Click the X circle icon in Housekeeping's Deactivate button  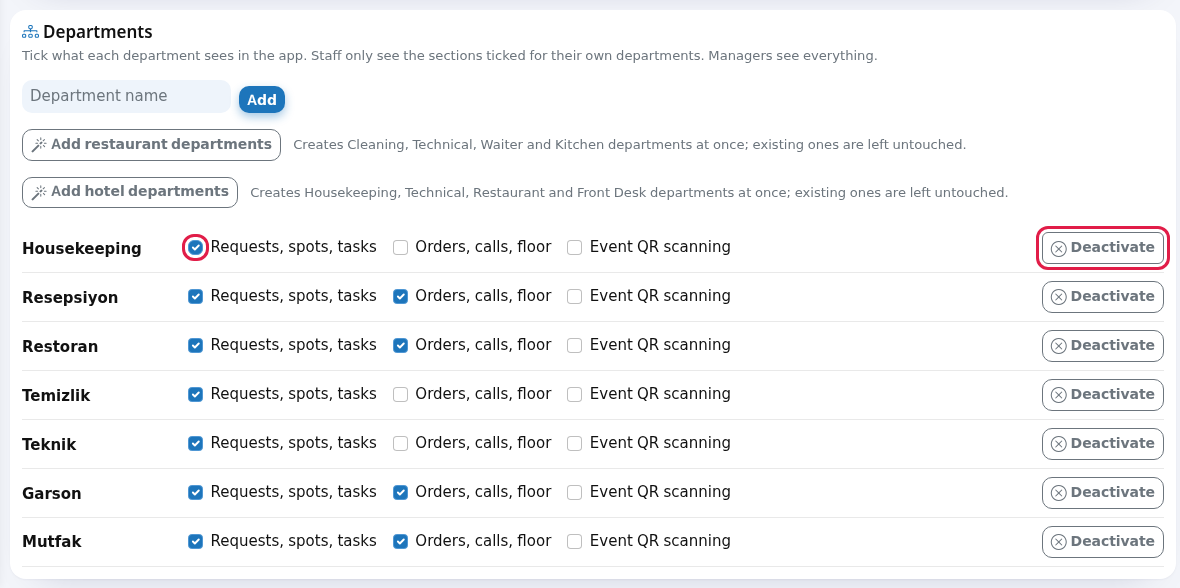pyautogui.click(x=1058, y=248)
